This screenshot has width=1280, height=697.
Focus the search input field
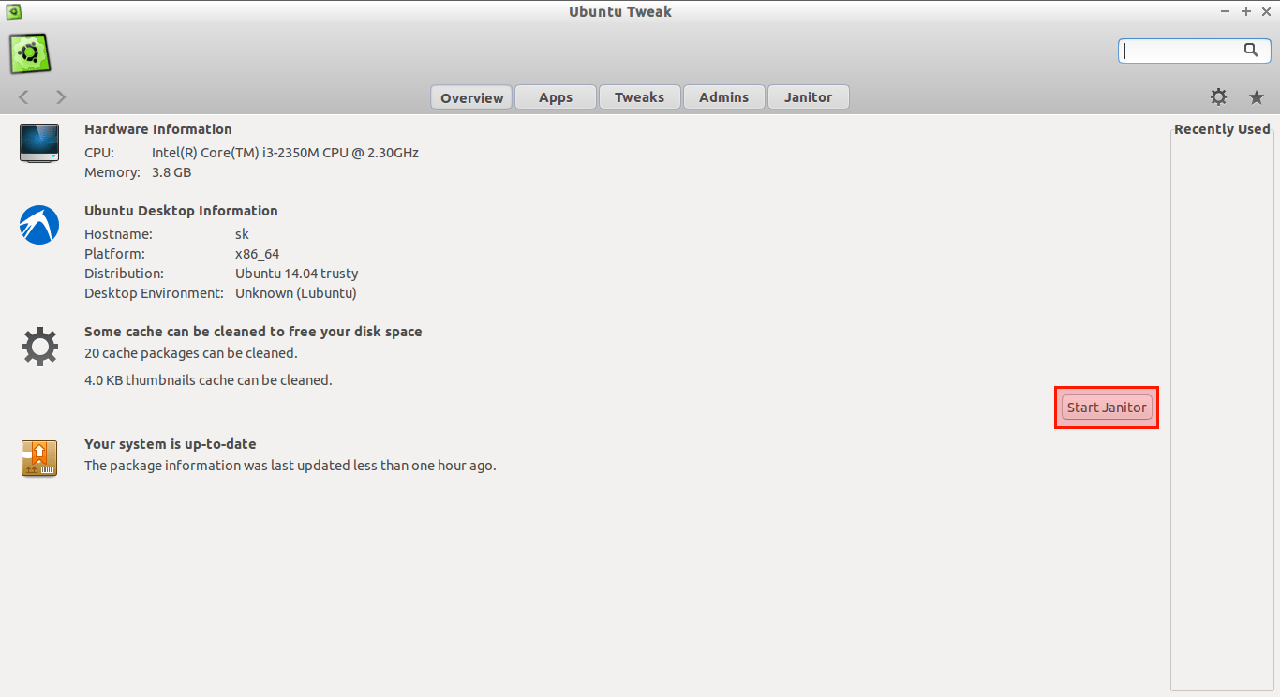click(x=1180, y=51)
